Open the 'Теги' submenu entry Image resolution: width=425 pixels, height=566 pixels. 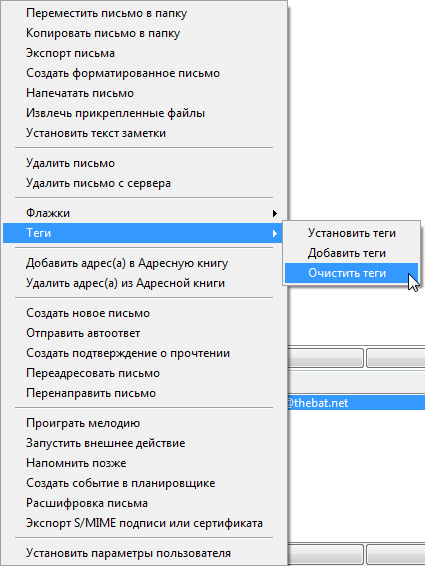pos(143,233)
